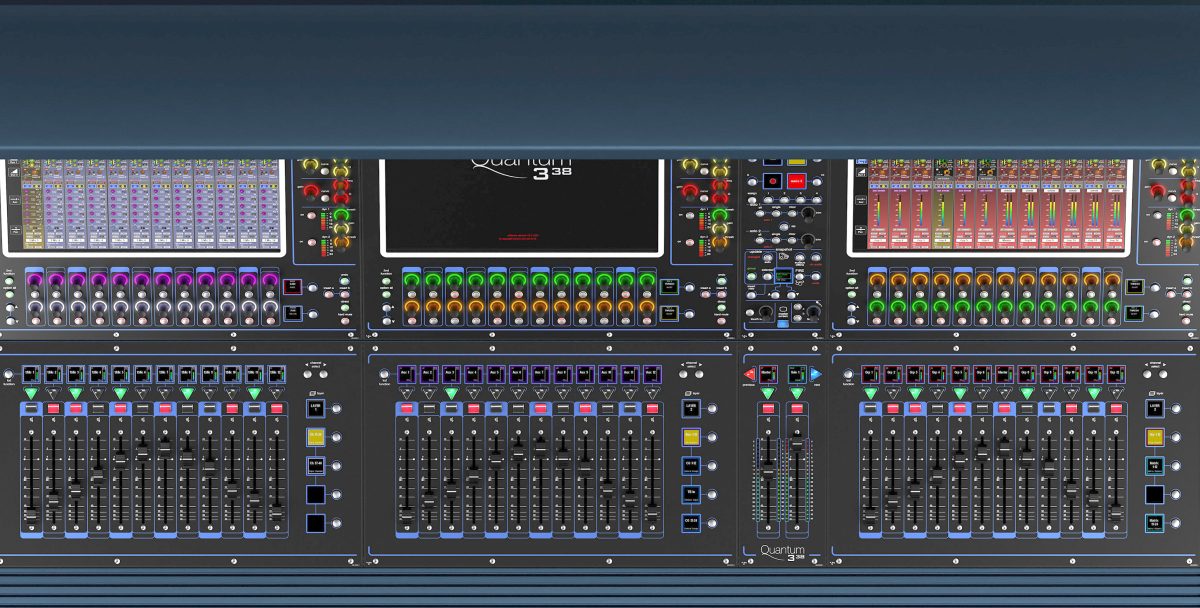The height and width of the screenshot is (608, 1200).
Task: Click the first orange top-row knob in right section
Action: click(877, 283)
